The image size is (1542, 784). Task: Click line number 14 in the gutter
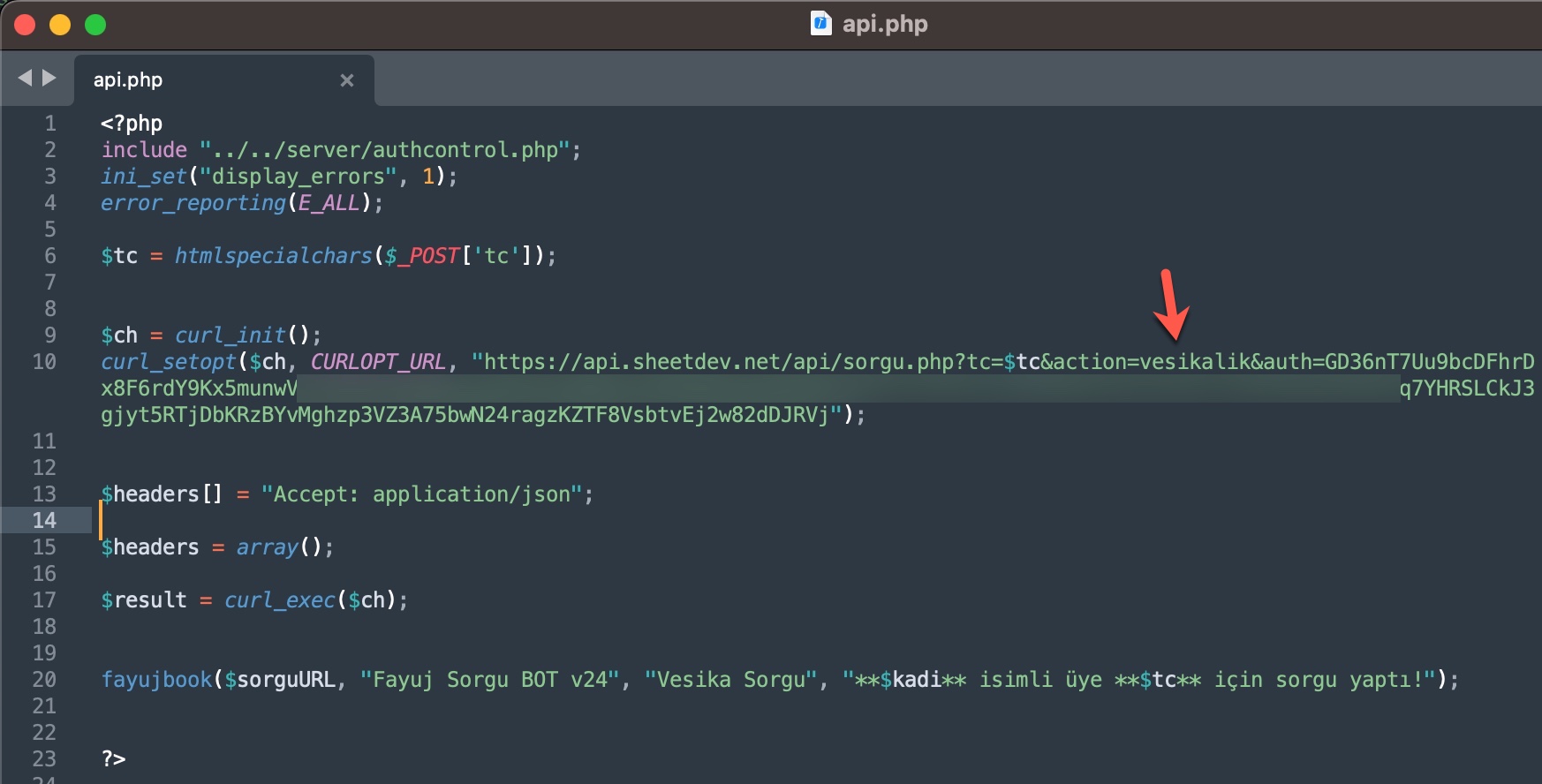44,521
